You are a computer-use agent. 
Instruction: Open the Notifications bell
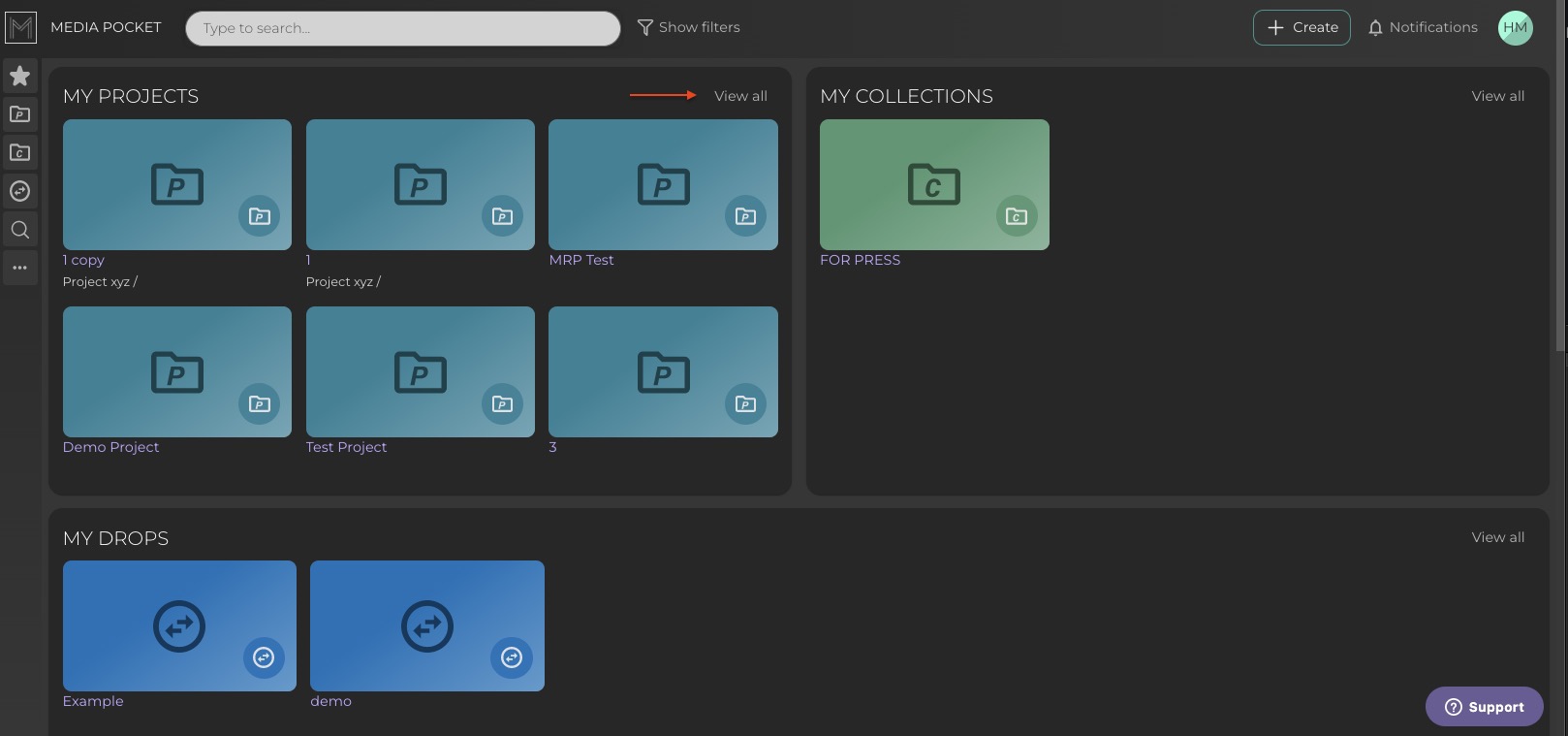[1422, 27]
